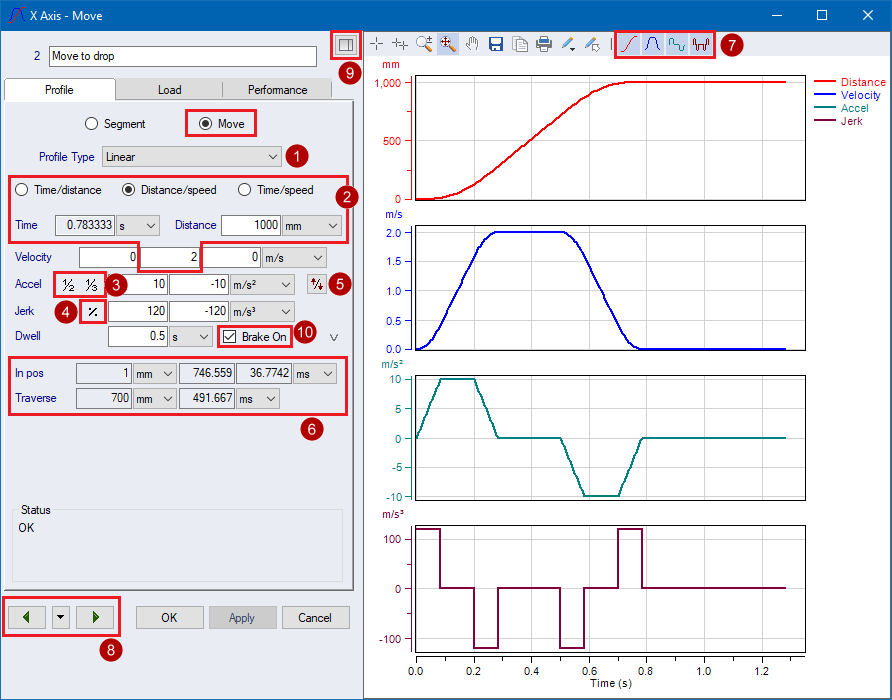Open the Performance tab

[277, 90]
